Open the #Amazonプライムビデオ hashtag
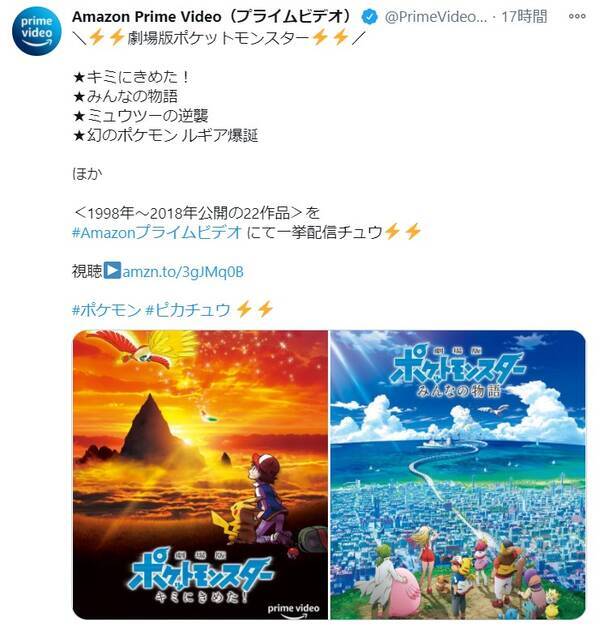This screenshot has width=600, height=626. coord(157,232)
